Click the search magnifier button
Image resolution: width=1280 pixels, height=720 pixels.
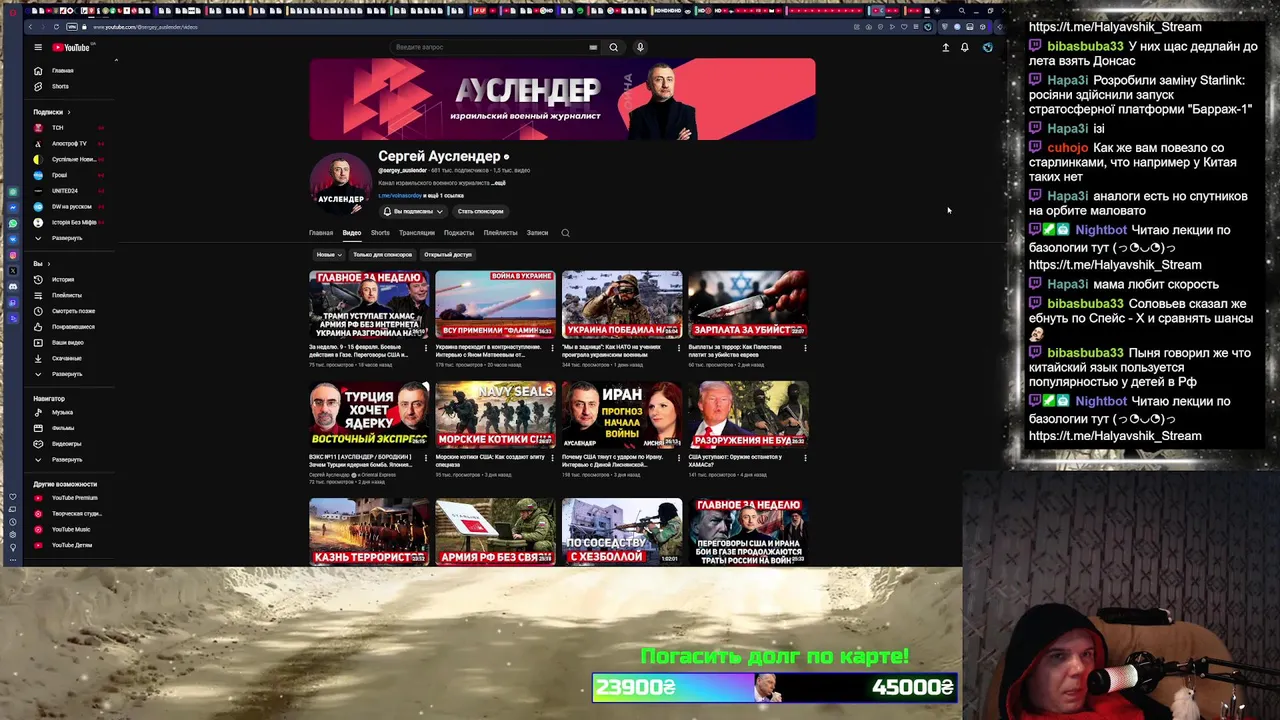(x=613, y=47)
